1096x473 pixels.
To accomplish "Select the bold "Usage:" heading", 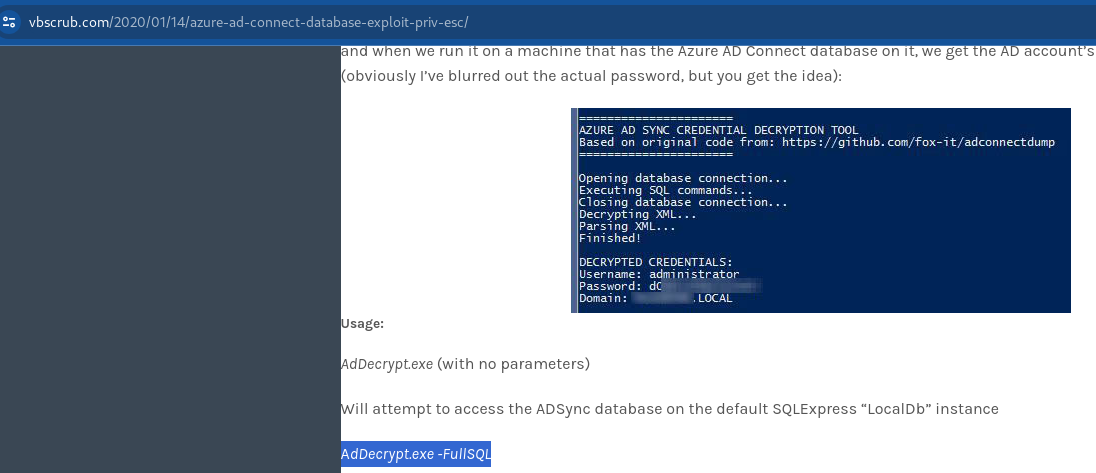I will pos(362,323).
